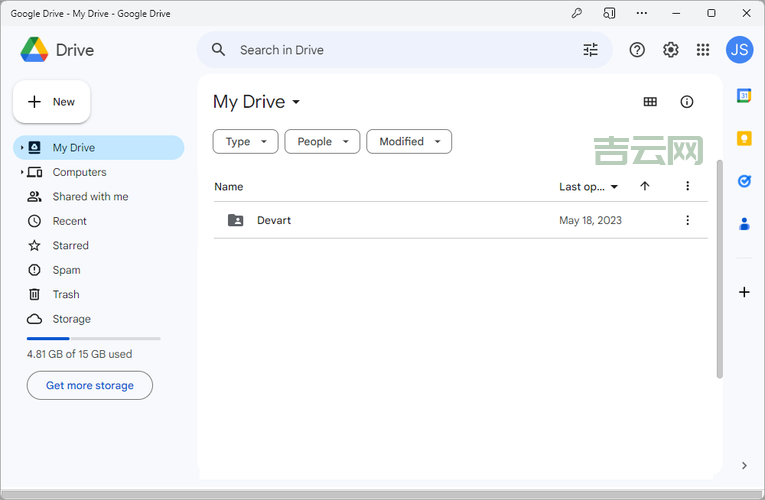
Task: Open the Type filter dropdown
Action: point(245,142)
